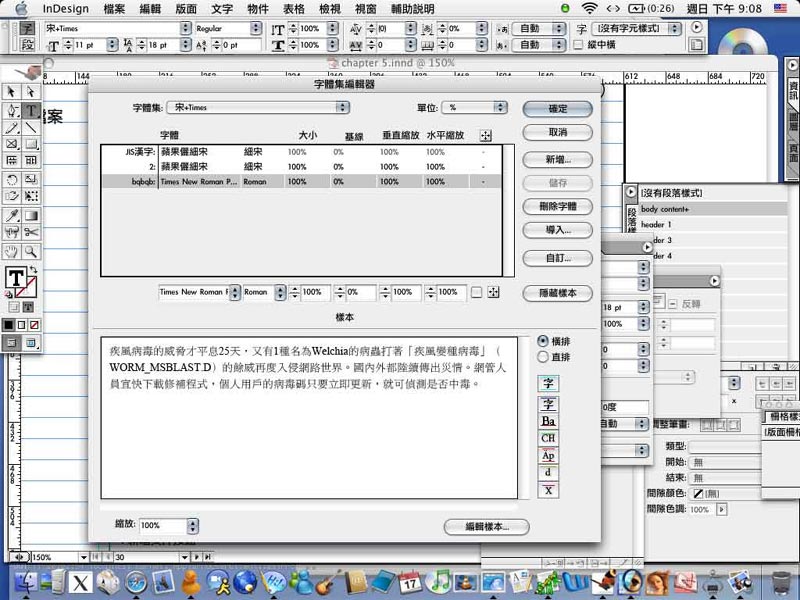The image size is (800, 600).
Task: Toggle the 'CH' cap height guide icon
Action: pyautogui.click(x=548, y=438)
